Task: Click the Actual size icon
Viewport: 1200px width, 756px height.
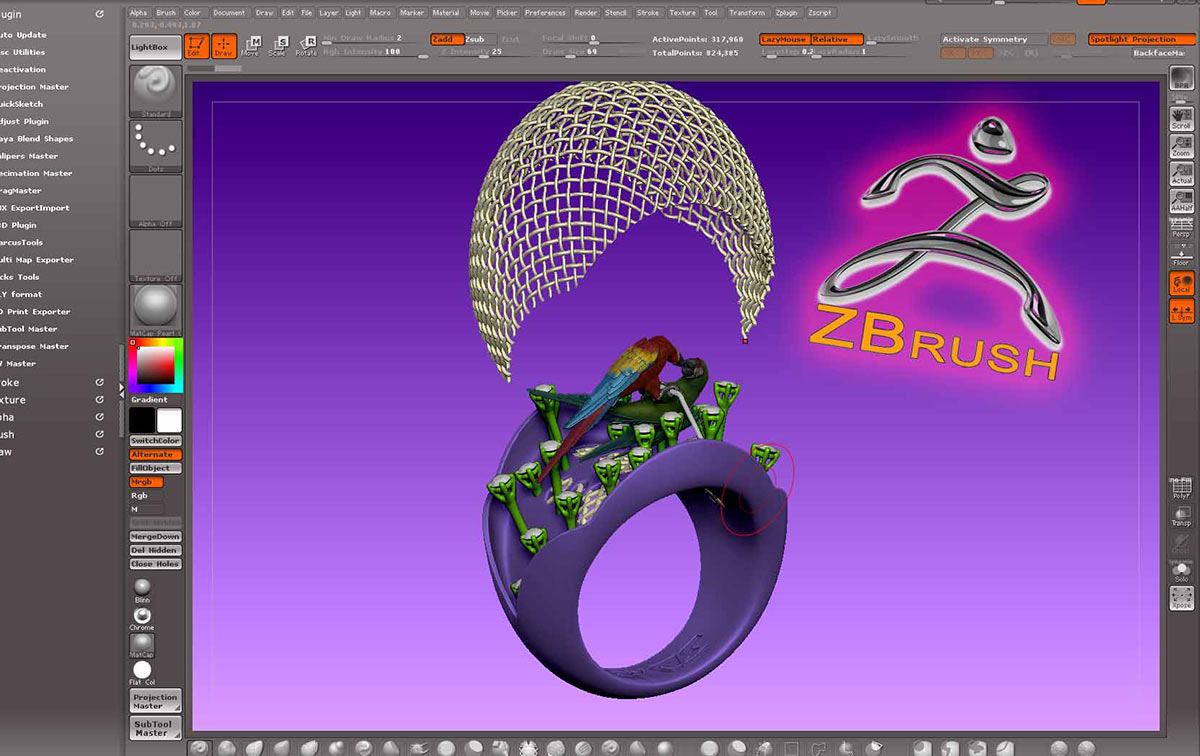Action: tap(1181, 173)
